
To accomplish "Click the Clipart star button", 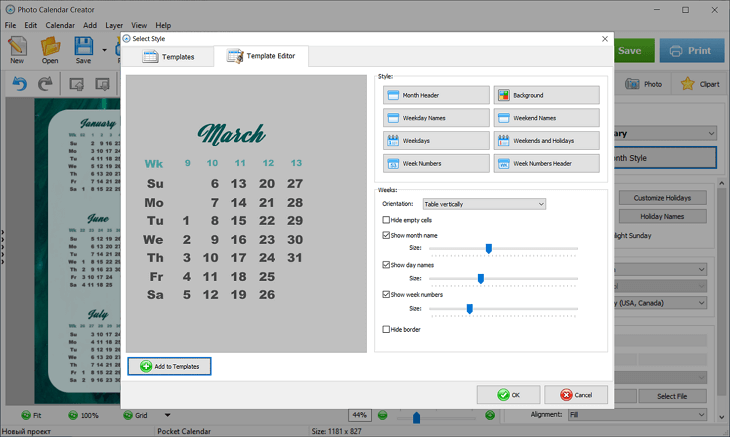I will tap(700, 84).
